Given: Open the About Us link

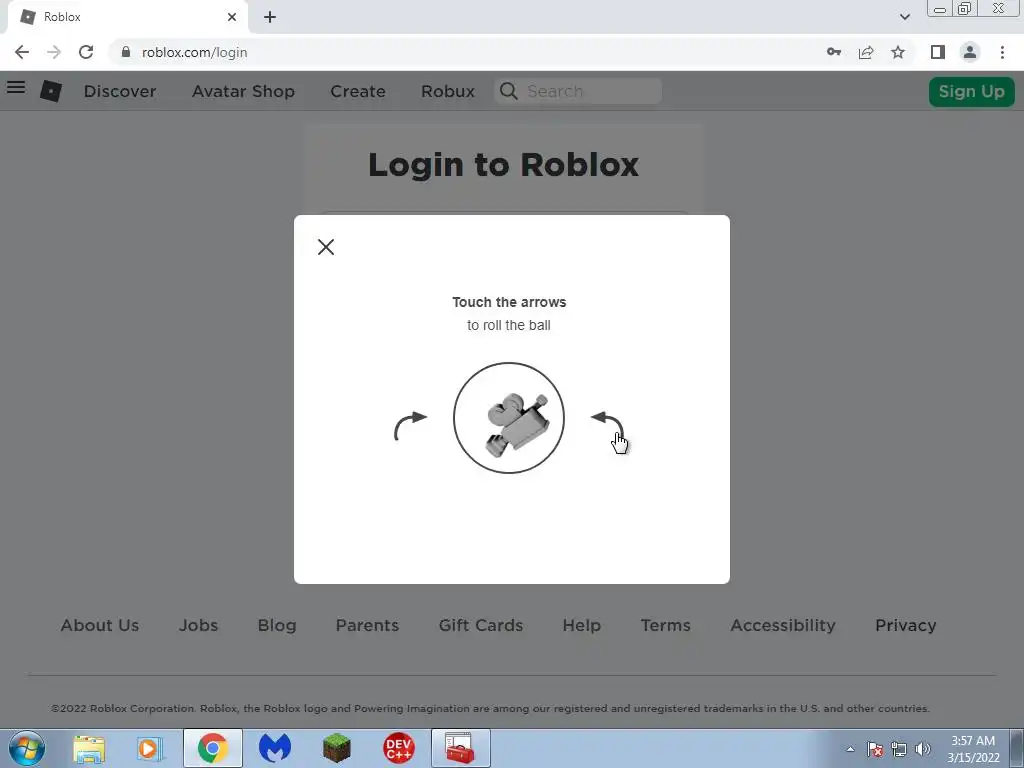Looking at the screenshot, I should click(100, 625).
